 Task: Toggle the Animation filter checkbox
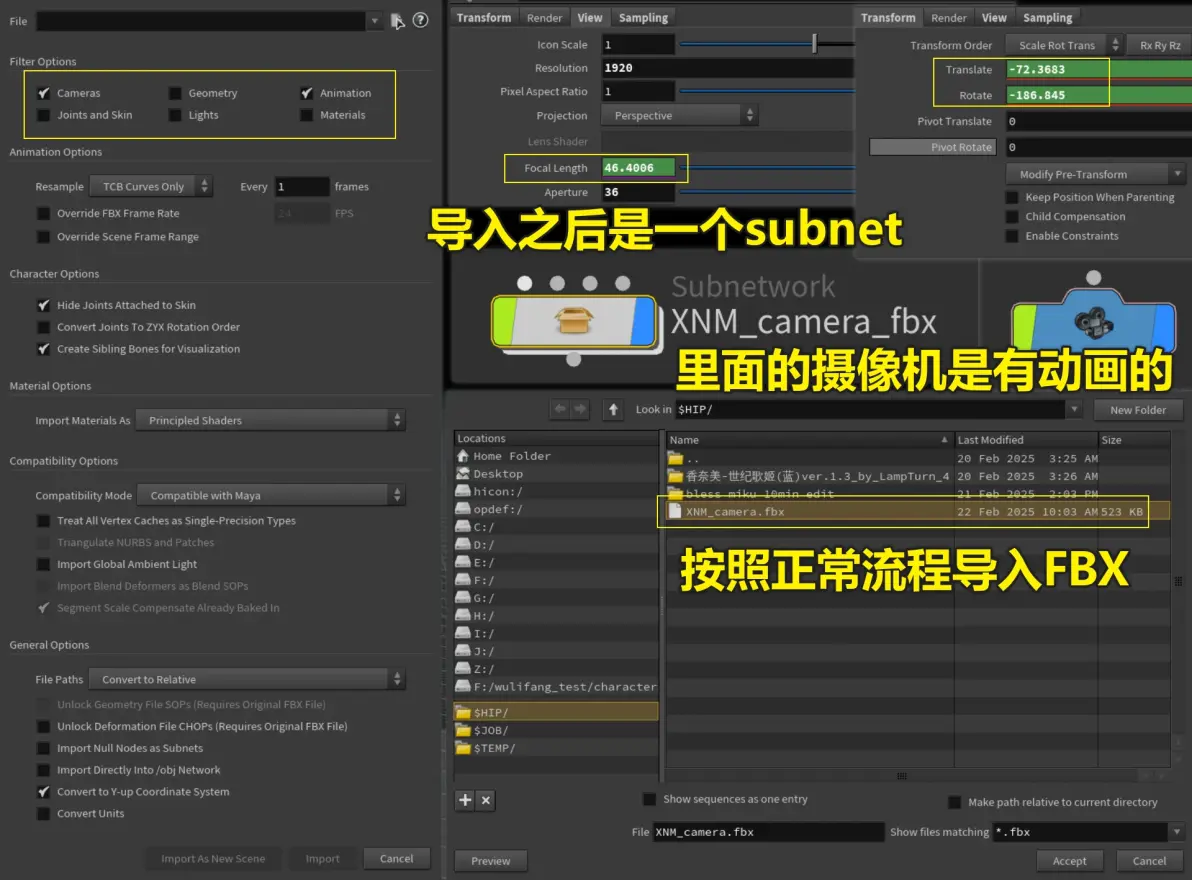(306, 93)
